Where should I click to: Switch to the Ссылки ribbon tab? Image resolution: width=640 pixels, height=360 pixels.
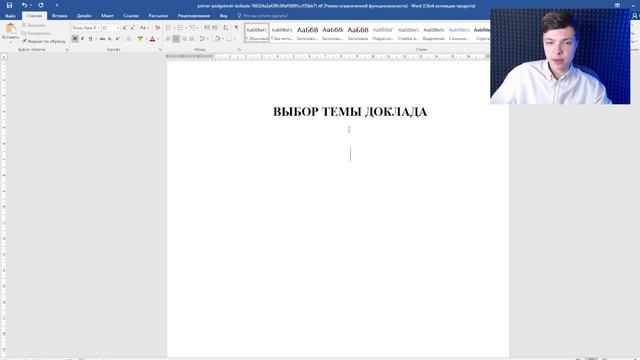[131, 16]
